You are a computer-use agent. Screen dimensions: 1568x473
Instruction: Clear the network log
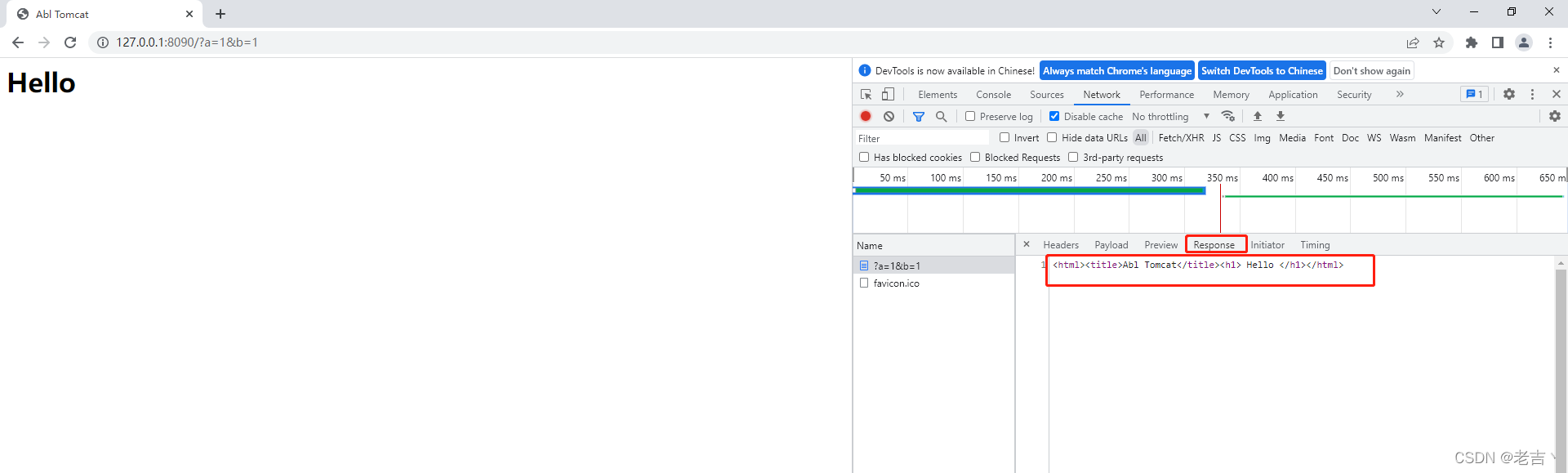889,116
